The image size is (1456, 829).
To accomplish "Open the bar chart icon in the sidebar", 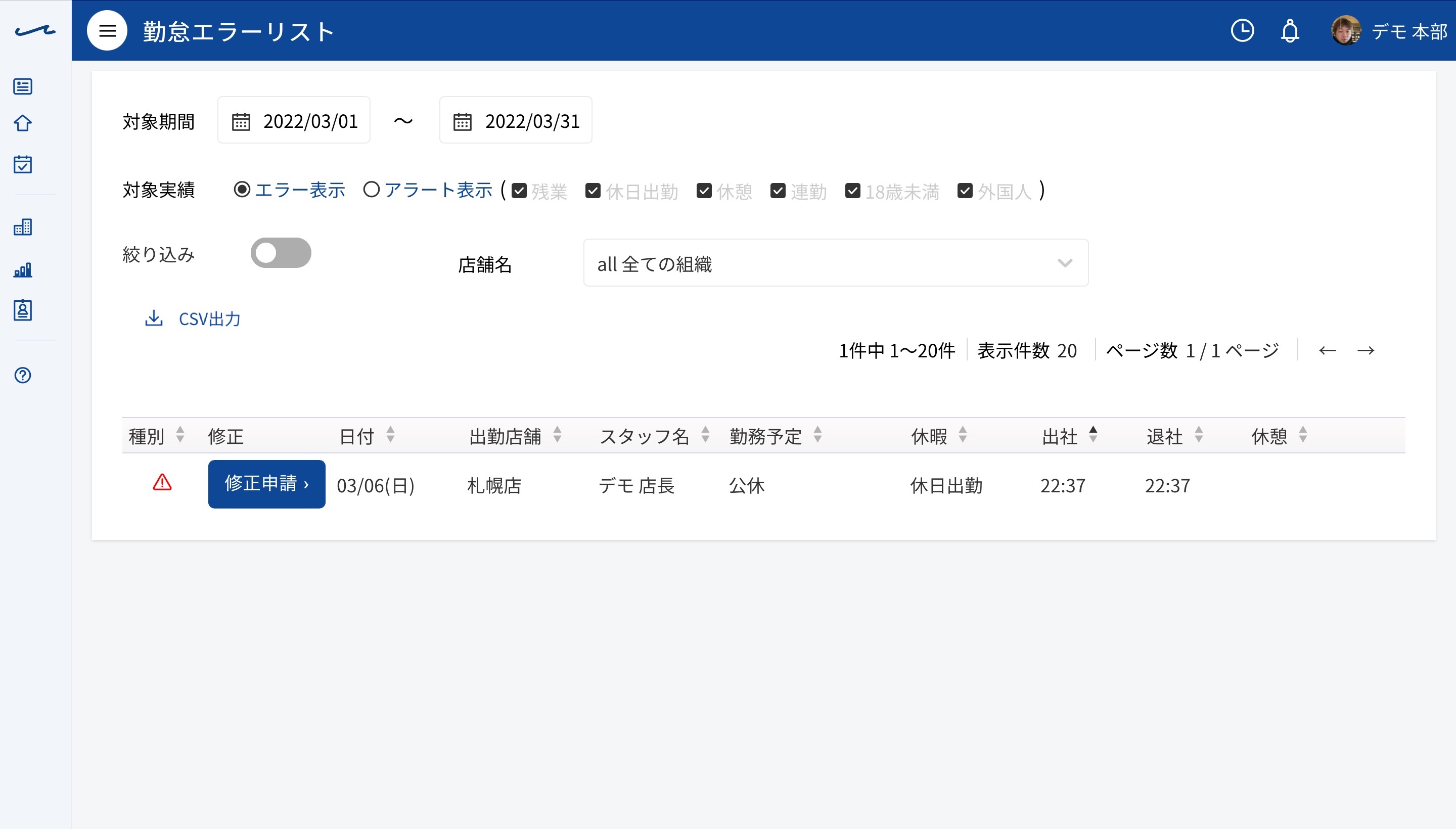I will [23, 270].
